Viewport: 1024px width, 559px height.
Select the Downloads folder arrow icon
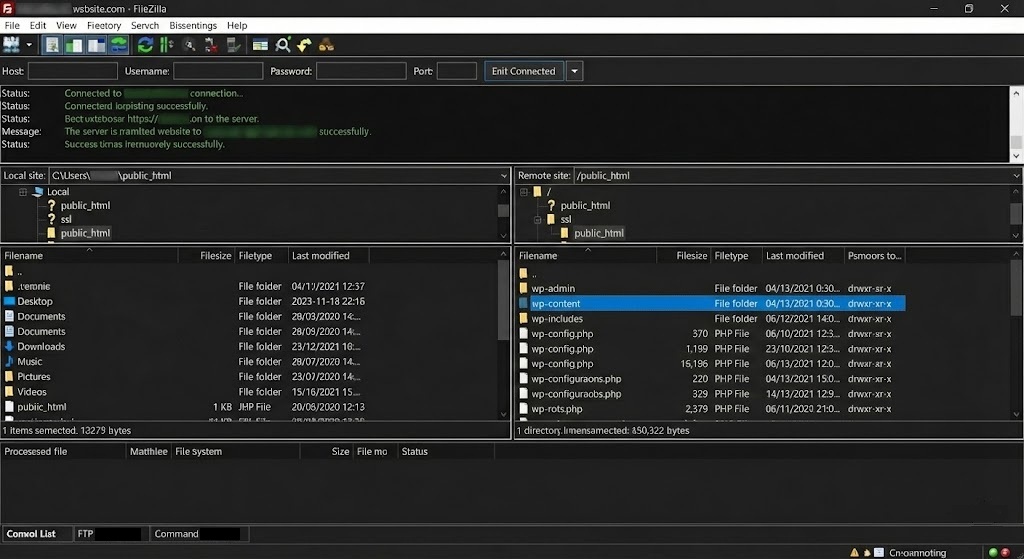coord(9,346)
